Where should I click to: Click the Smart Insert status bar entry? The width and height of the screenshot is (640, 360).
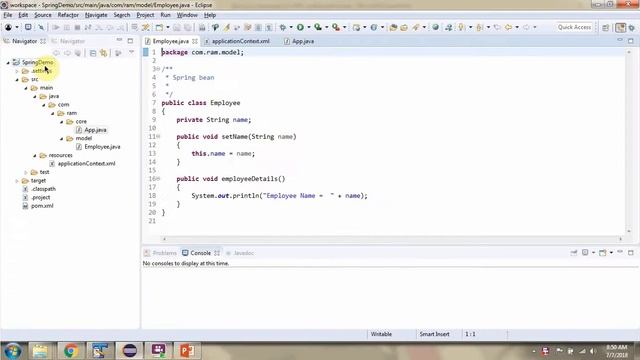click(435, 334)
